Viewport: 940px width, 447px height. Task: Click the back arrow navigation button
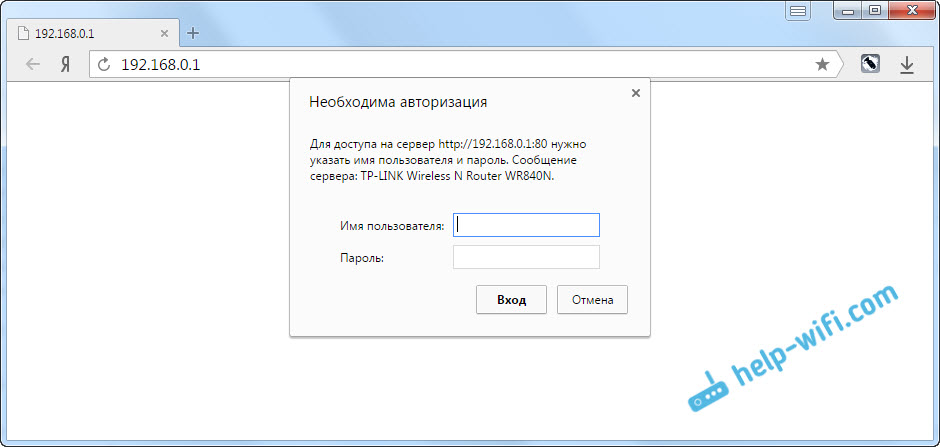(x=32, y=65)
